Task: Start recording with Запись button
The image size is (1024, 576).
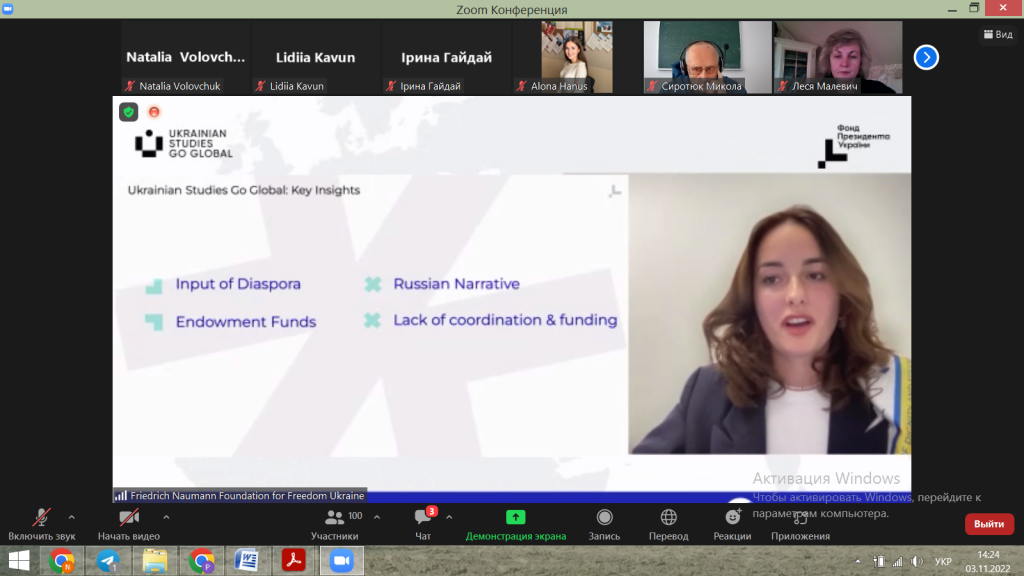Action: click(x=604, y=524)
